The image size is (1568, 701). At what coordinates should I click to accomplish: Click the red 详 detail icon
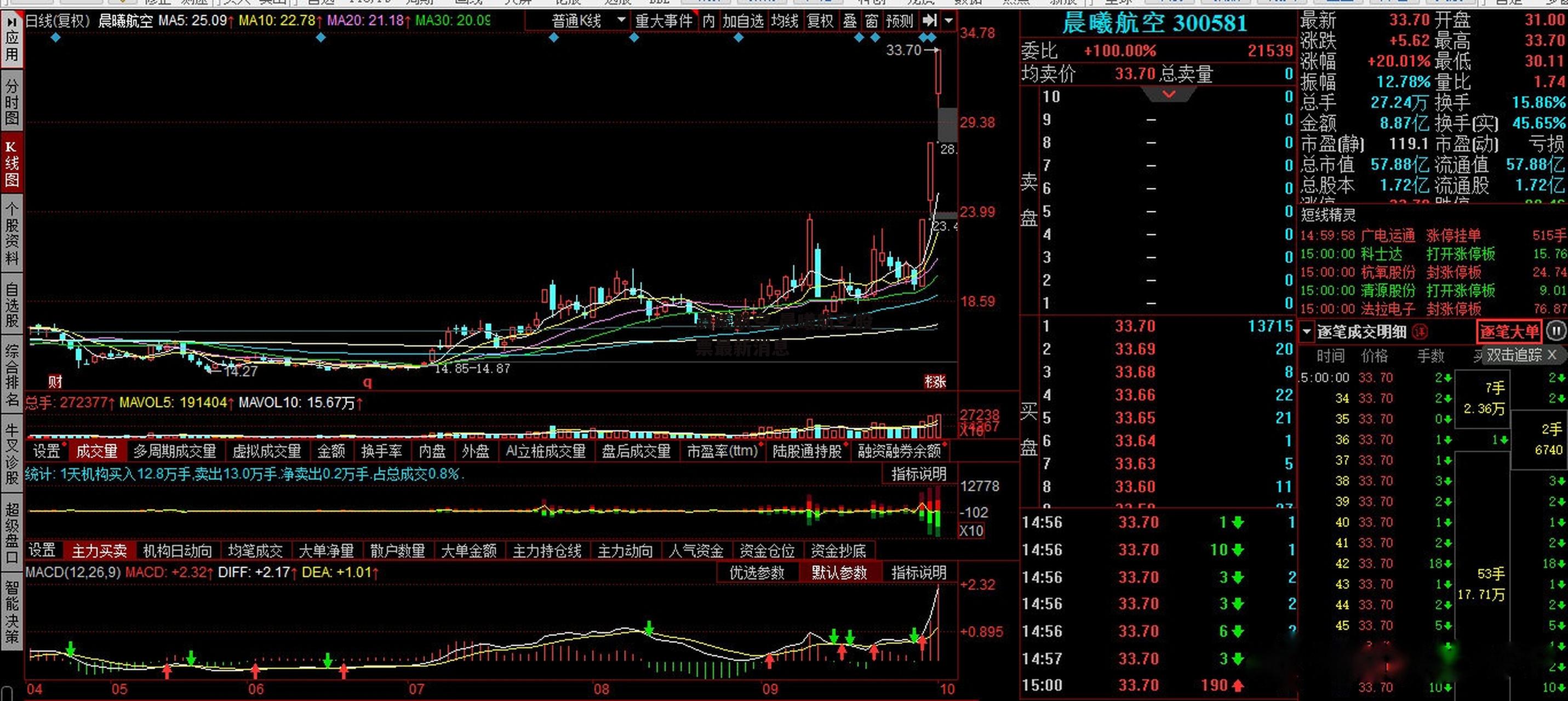[x=1420, y=332]
